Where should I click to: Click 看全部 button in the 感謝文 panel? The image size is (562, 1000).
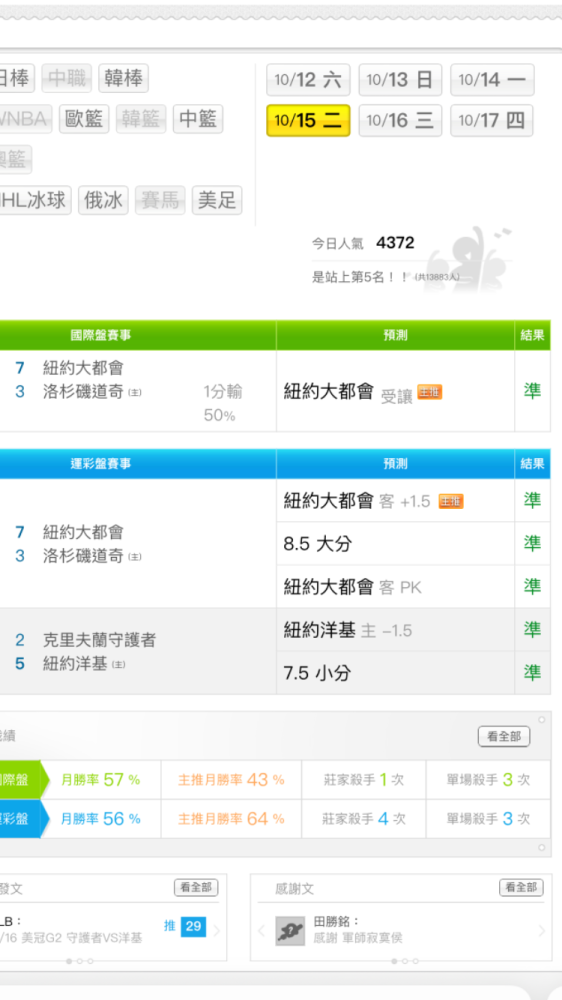521,887
